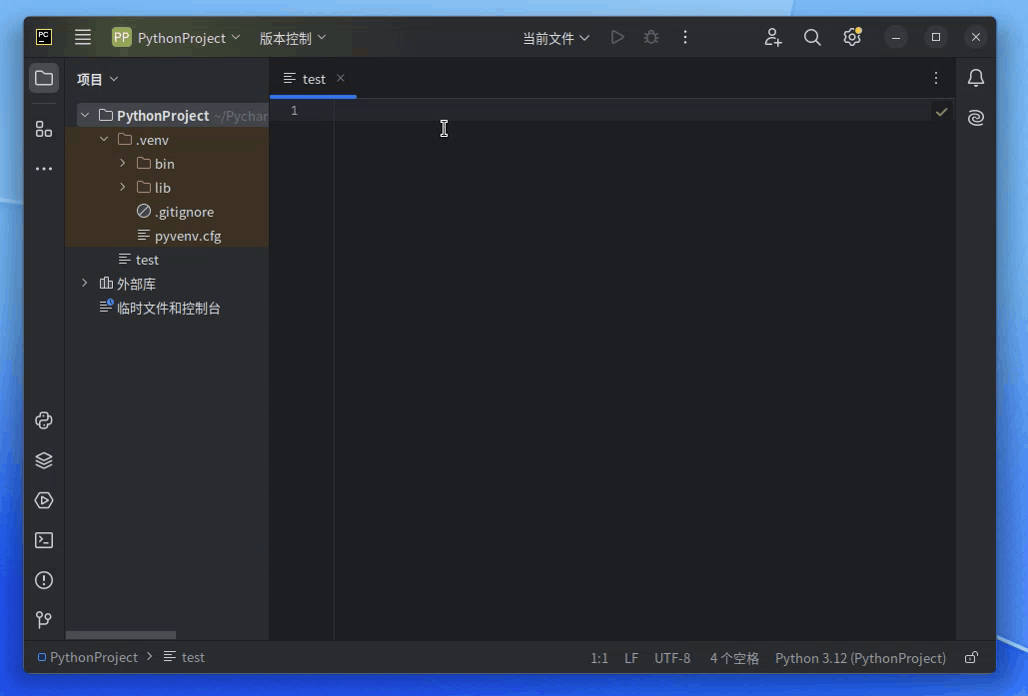
Task: Run the current file
Action: pos(617,37)
